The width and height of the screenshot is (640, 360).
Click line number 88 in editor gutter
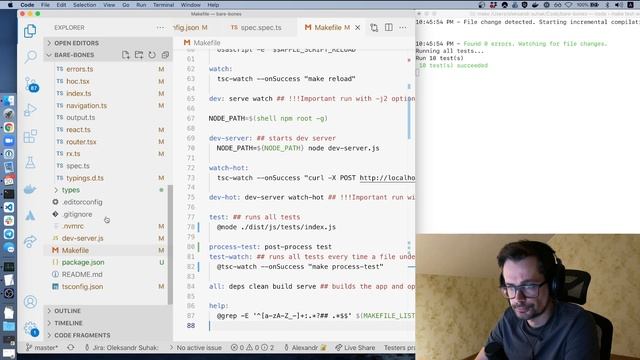coord(191,326)
